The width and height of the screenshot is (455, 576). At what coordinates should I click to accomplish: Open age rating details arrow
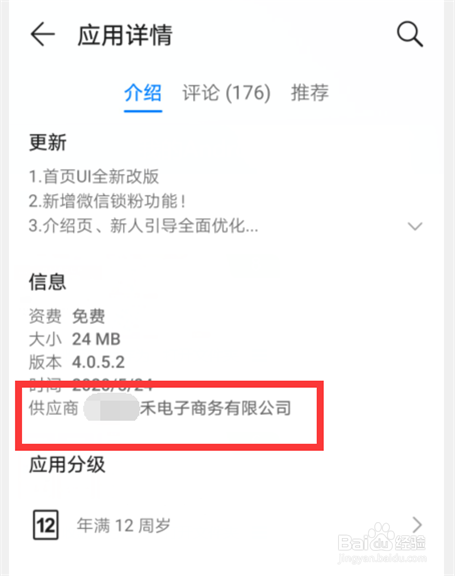point(417,525)
